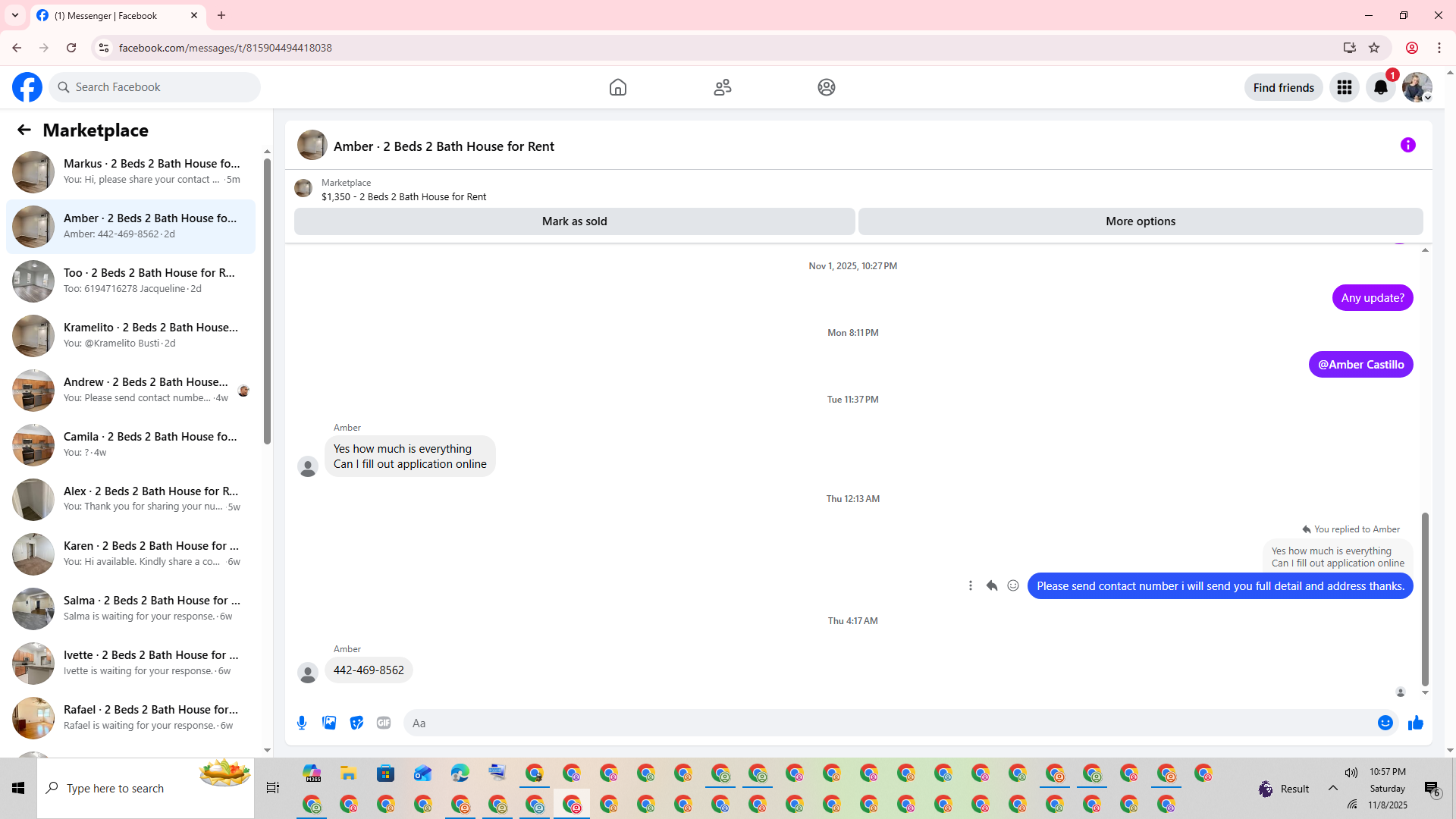Screen dimensions: 1456x819
Task: Send a thumbs-up like
Action: pos(1415,723)
